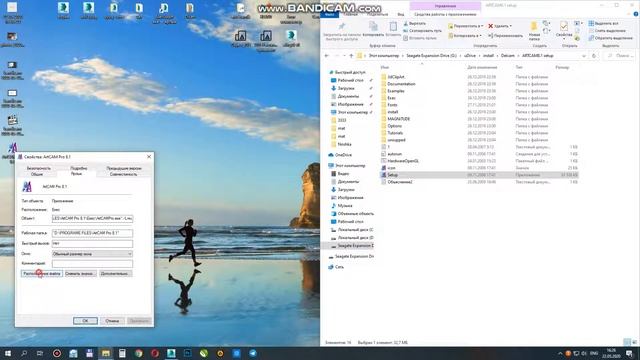Click the red Удалить delete icon

click(491, 26)
